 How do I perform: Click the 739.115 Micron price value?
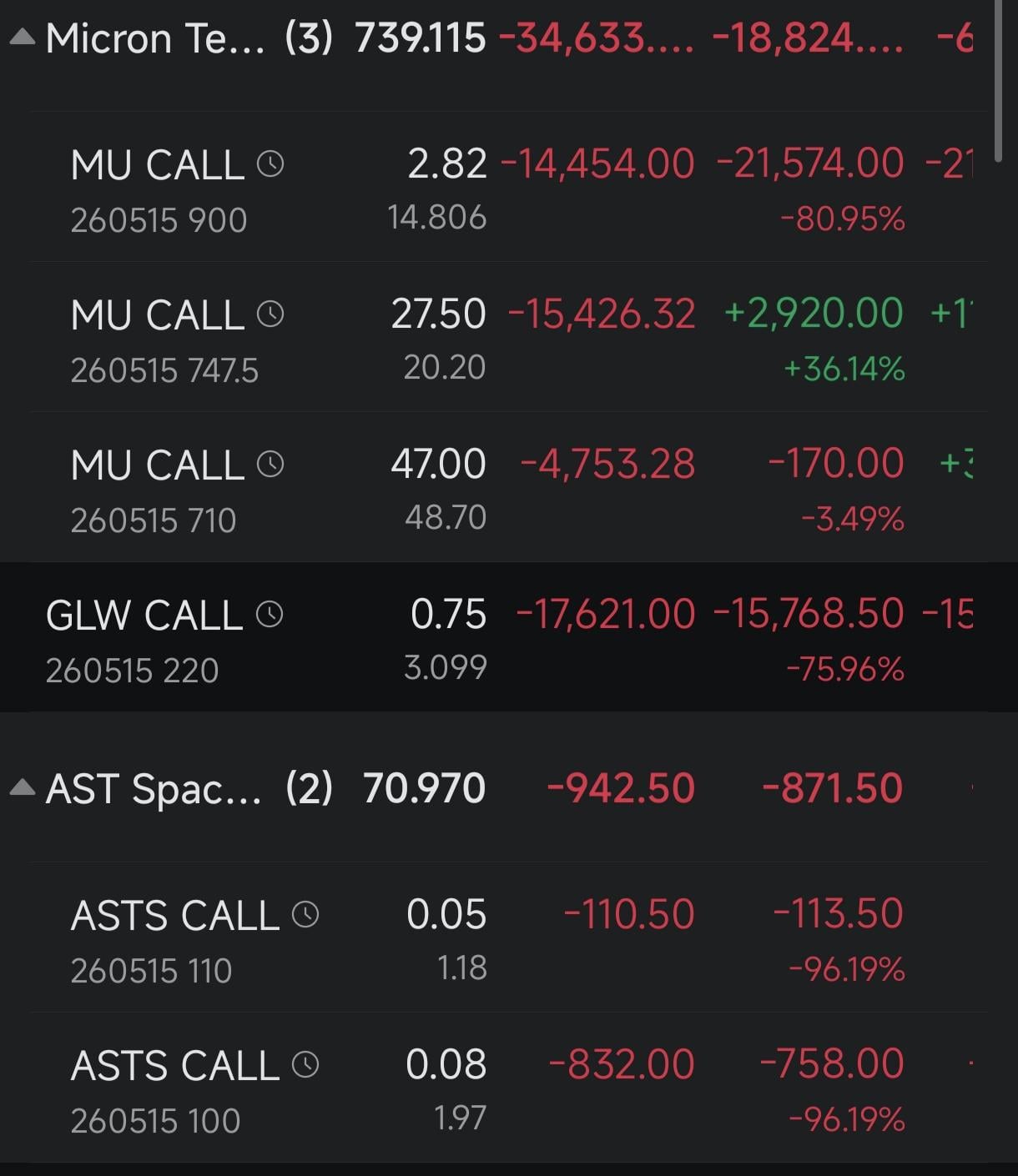tap(421, 38)
